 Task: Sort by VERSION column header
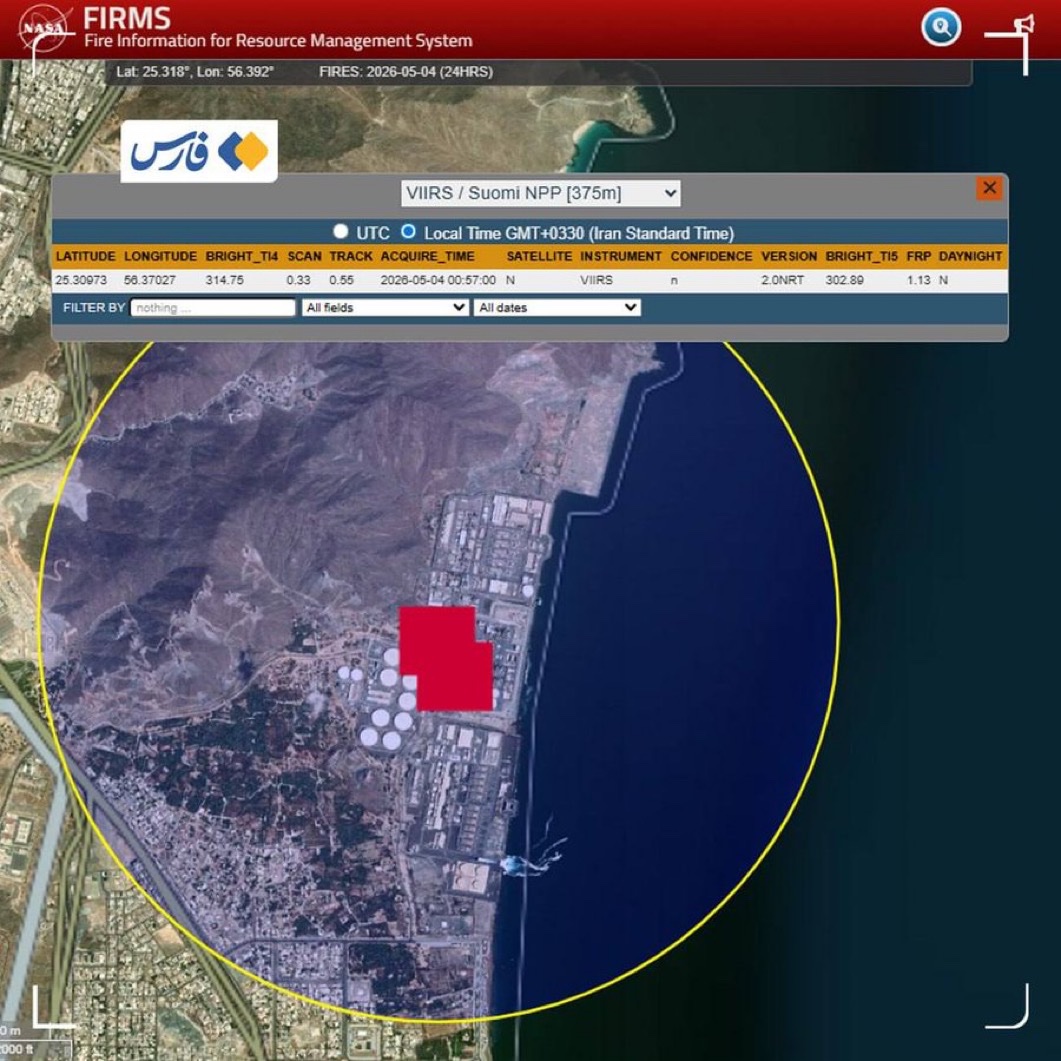point(788,256)
